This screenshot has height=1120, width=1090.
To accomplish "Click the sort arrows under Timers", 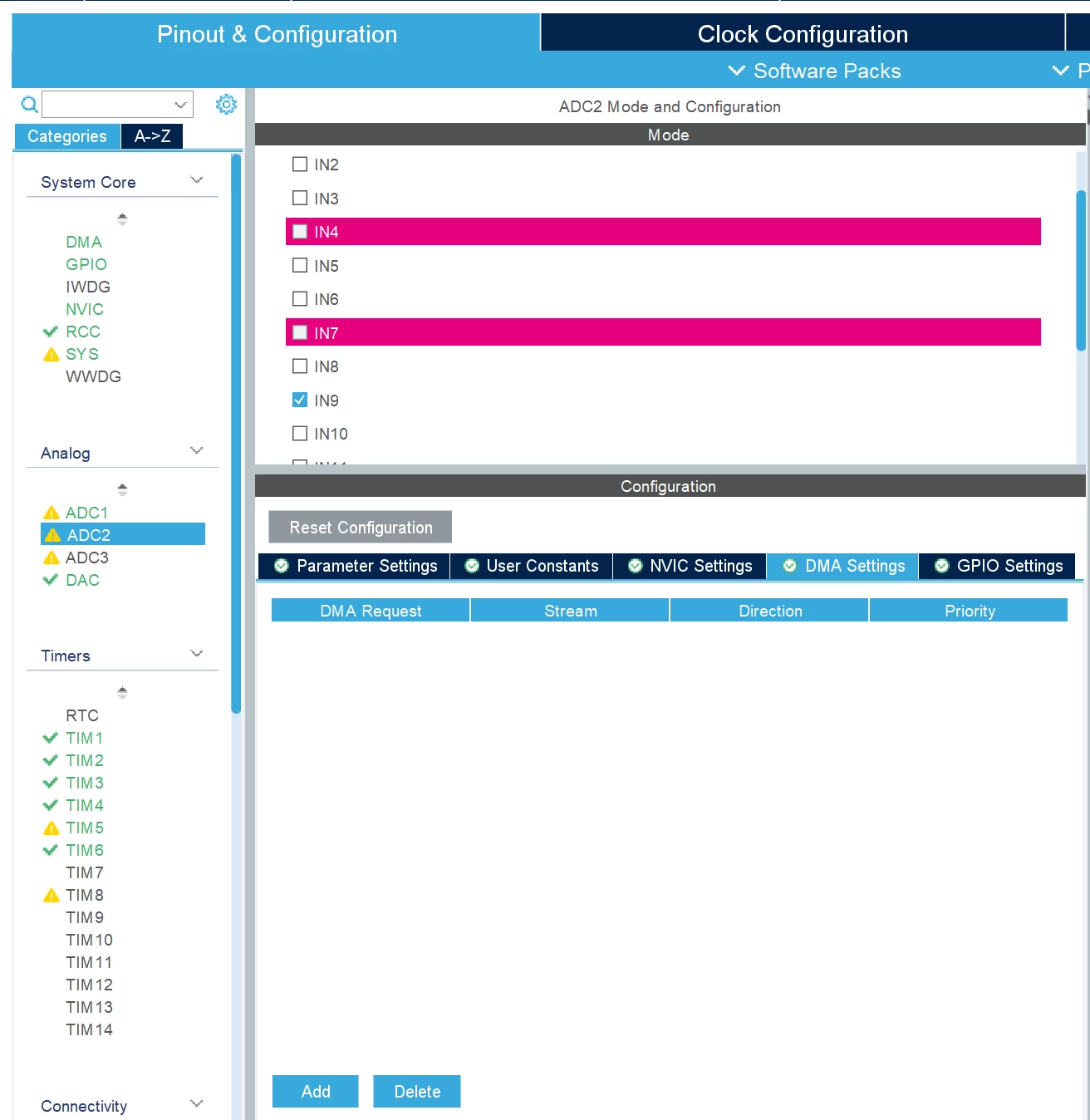I will 122,693.
